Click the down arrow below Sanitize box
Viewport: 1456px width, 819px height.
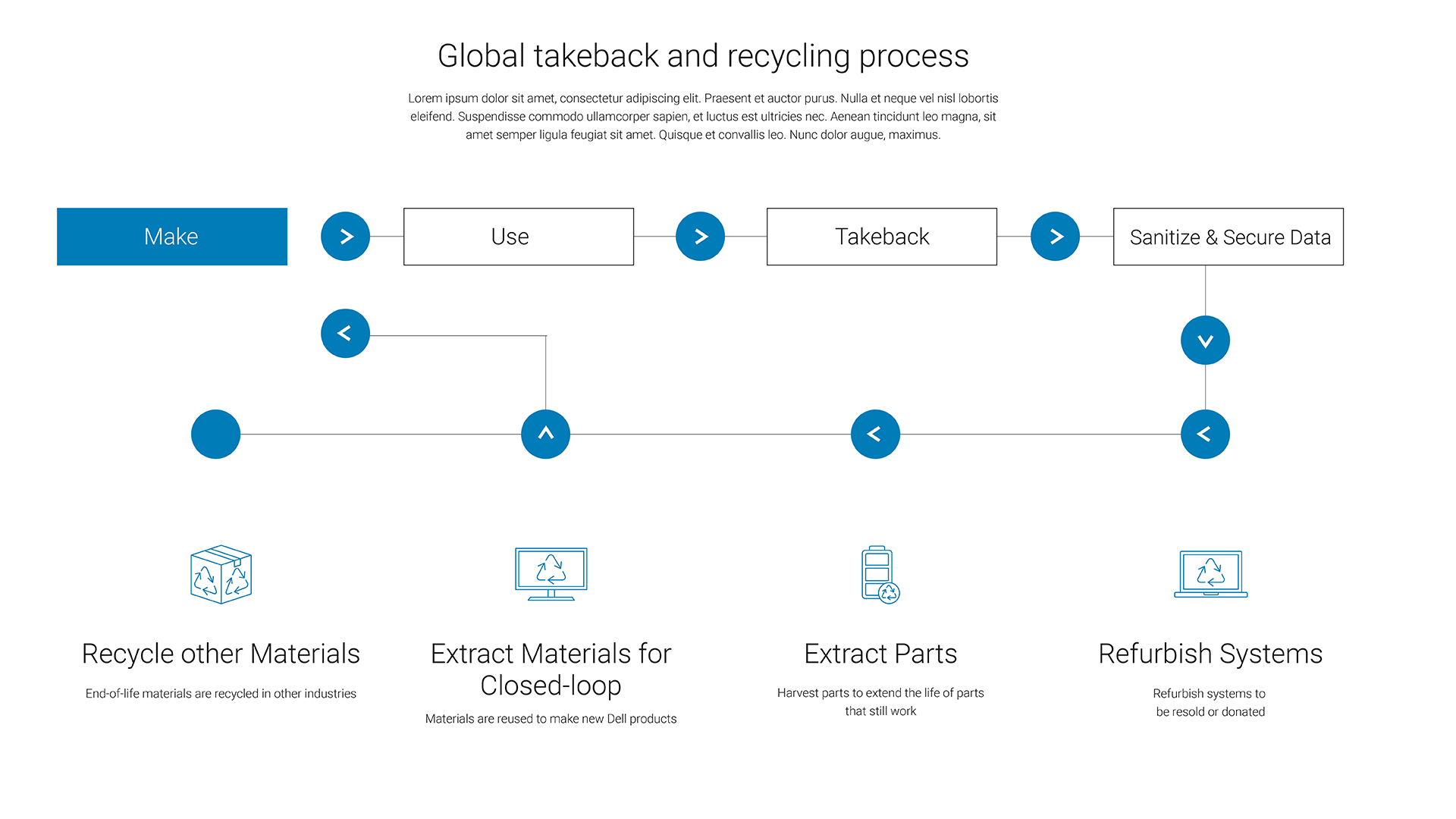pyautogui.click(x=1205, y=340)
